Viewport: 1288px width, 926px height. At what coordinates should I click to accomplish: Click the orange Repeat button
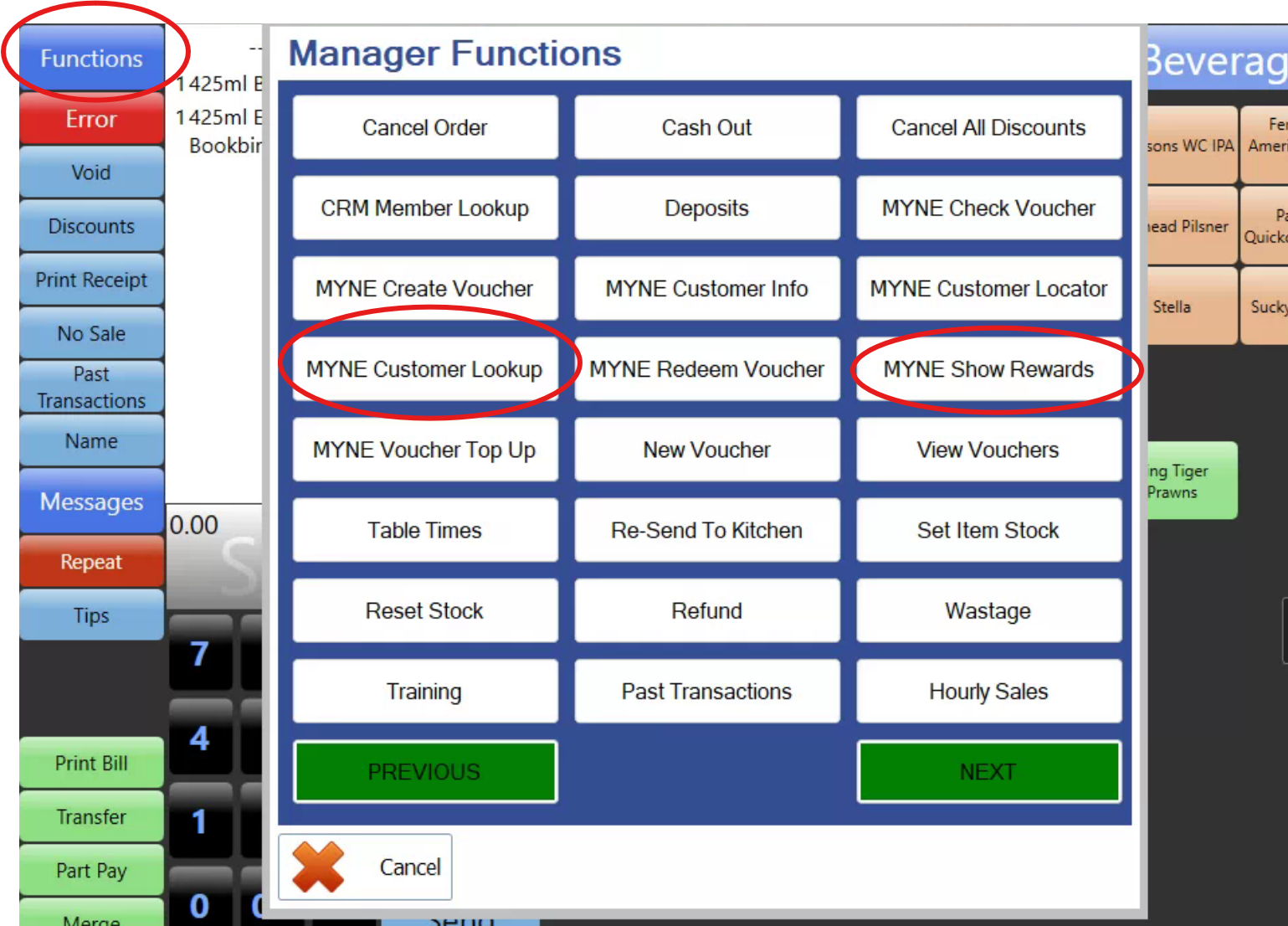(x=92, y=562)
